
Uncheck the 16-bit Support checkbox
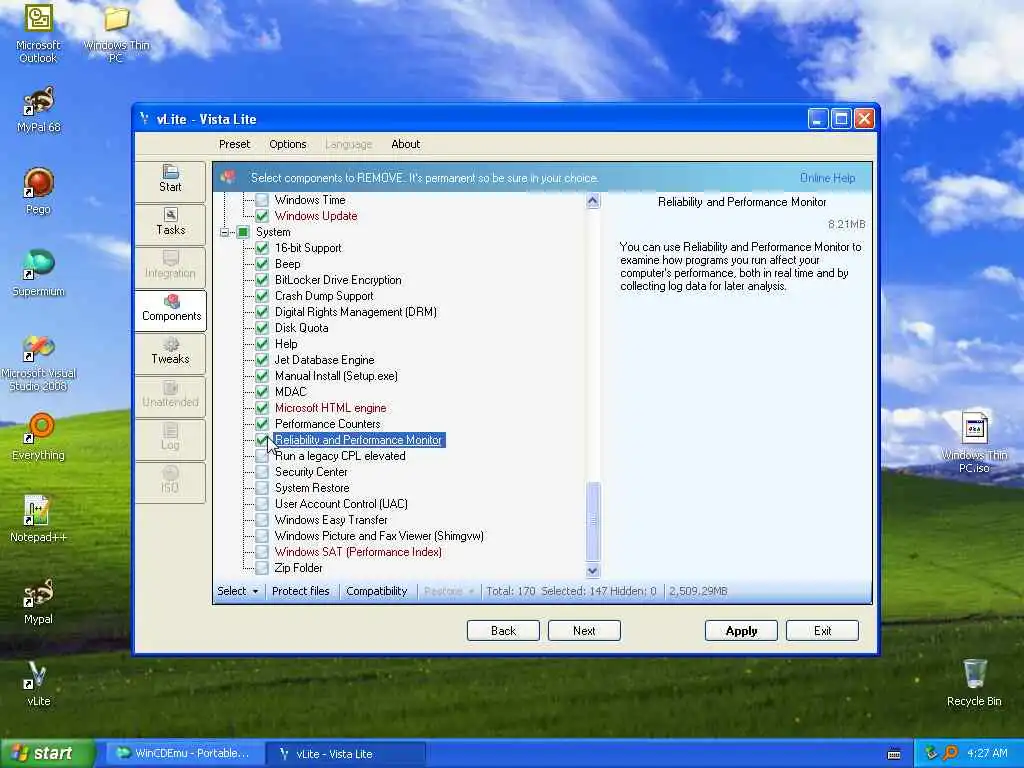click(262, 248)
